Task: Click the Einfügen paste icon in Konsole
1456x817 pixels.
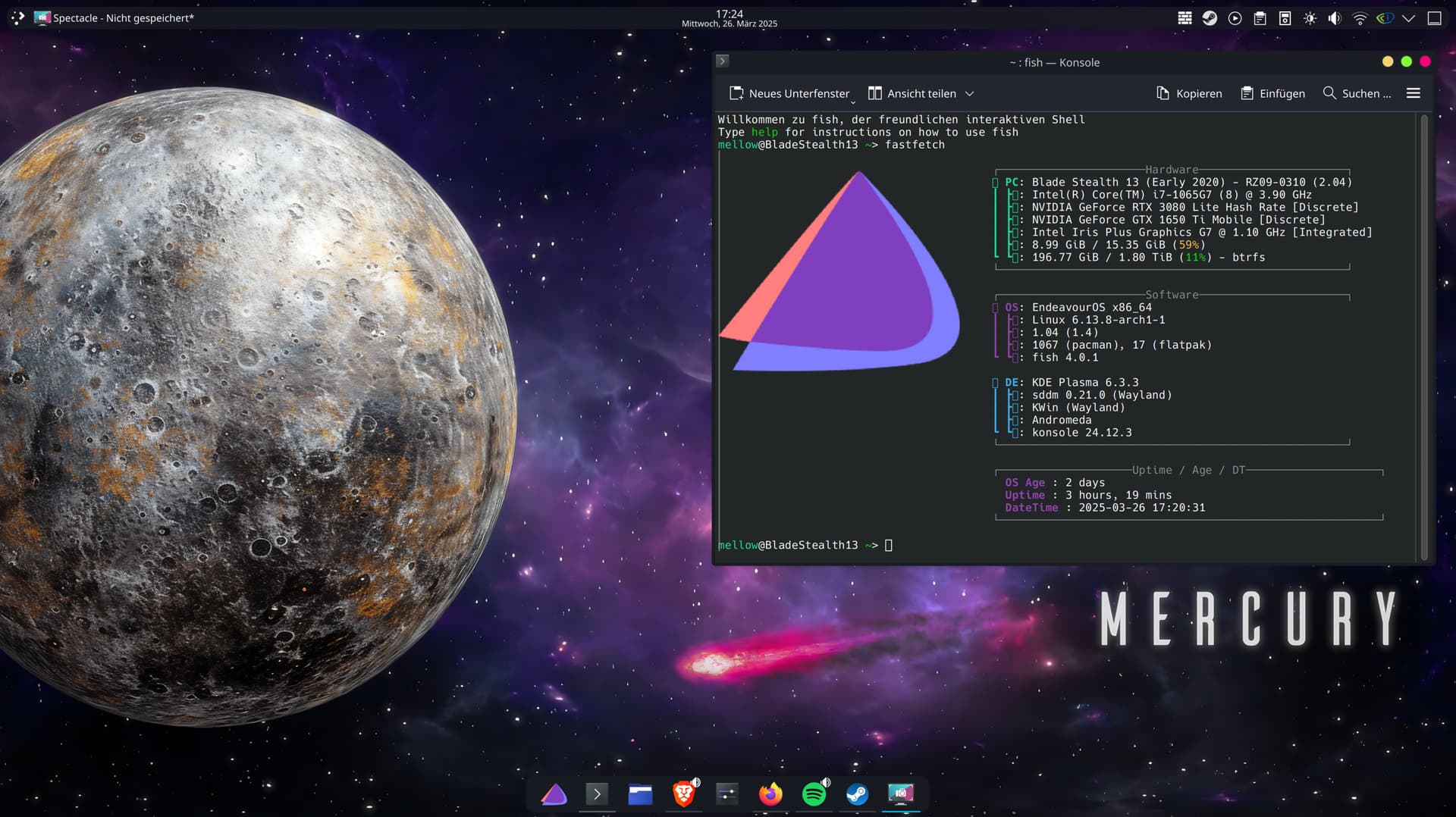Action: click(x=1246, y=93)
